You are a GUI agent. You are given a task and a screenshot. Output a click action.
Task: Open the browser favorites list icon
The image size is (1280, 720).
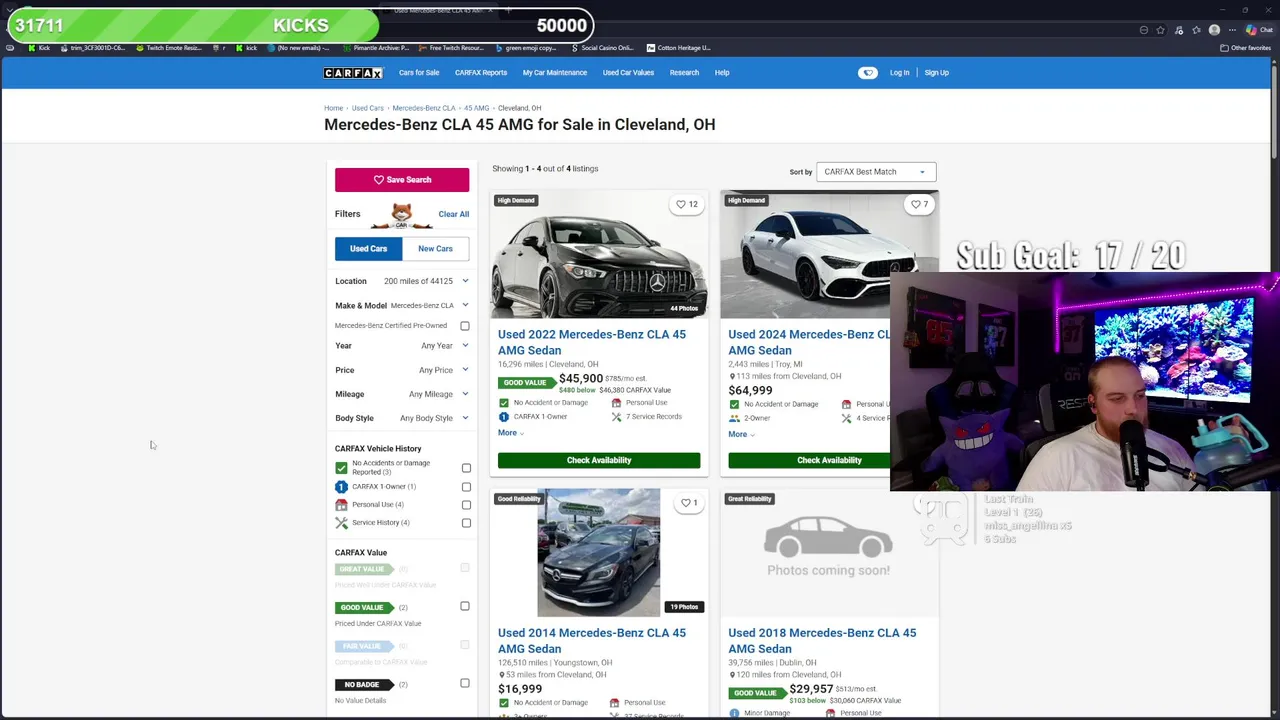[1196, 30]
